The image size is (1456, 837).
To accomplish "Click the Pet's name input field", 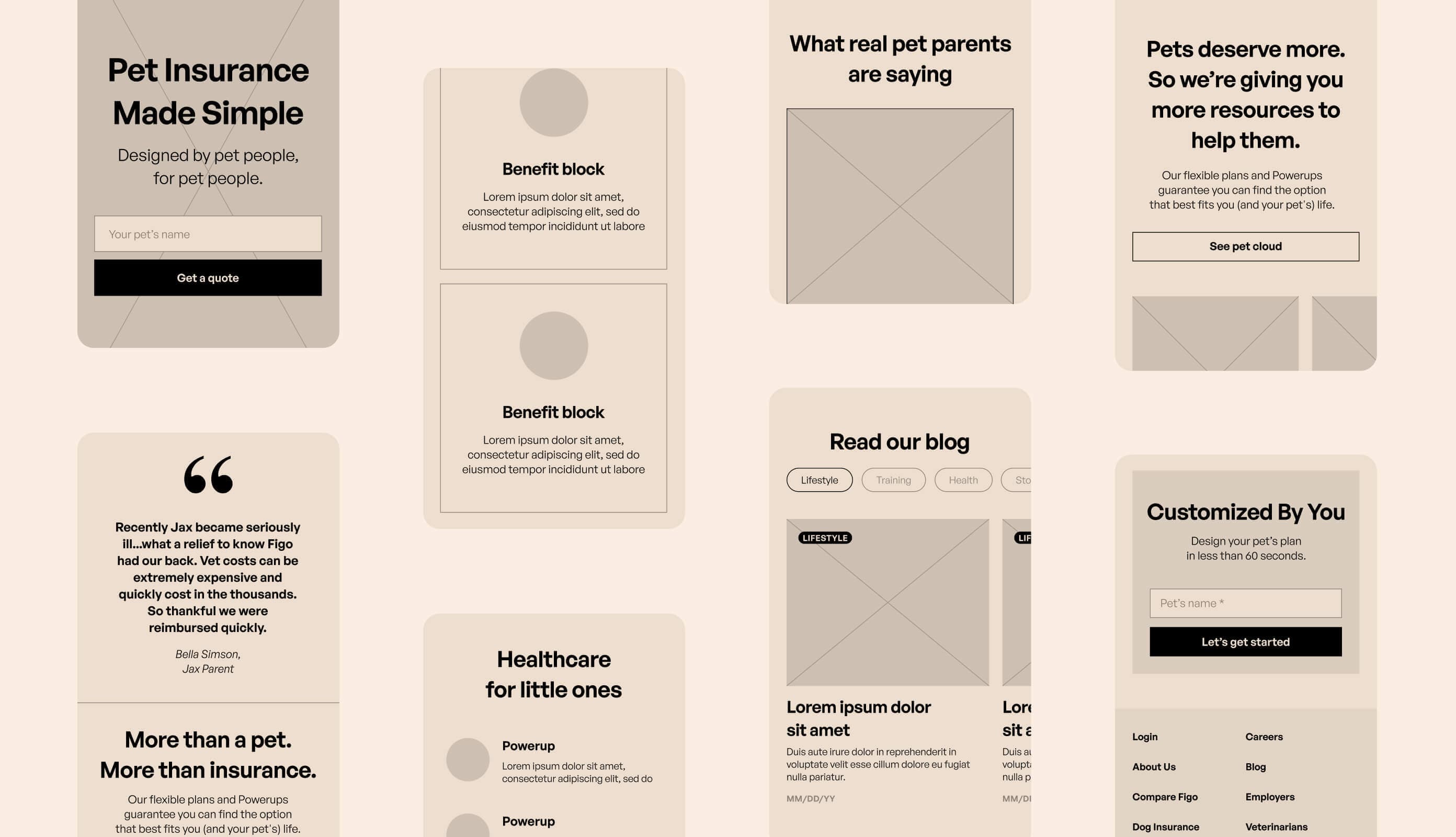I will click(1245, 602).
